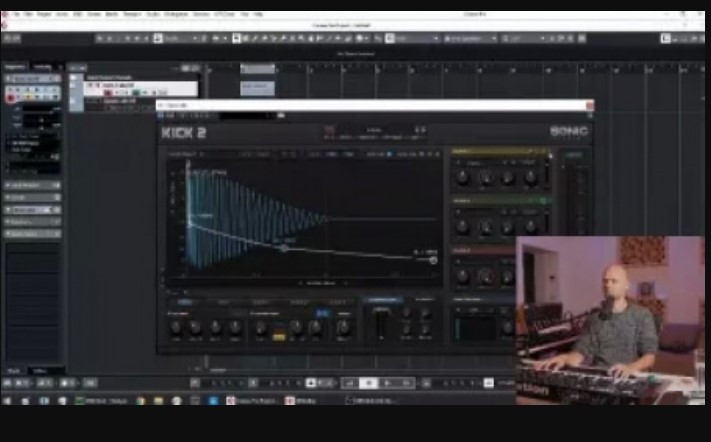Click the end node of the Kick 2 pitch curve
Viewport: 711px width, 442px height.
pos(433,260)
